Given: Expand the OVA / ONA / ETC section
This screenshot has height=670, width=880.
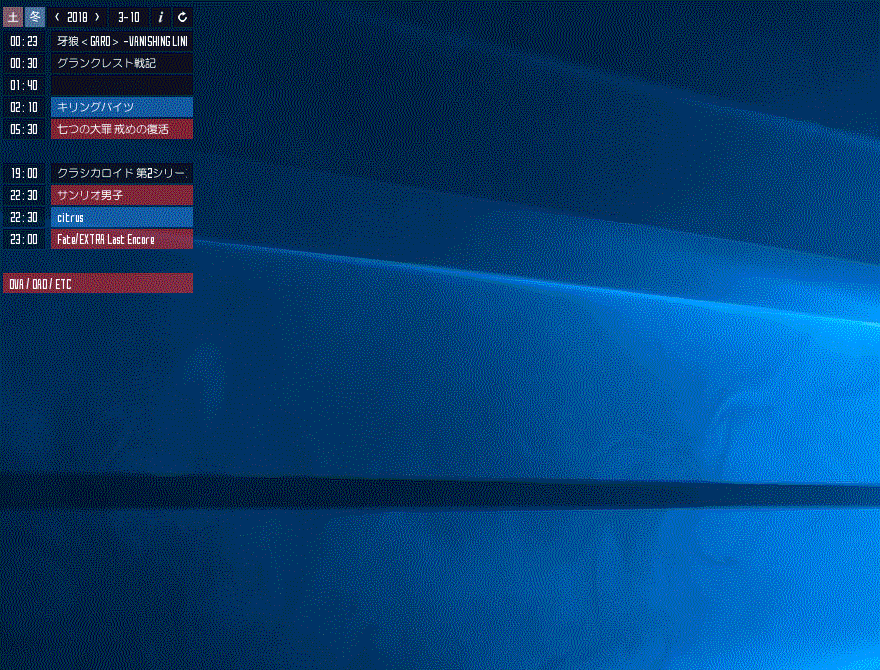Looking at the screenshot, I should 98,283.
